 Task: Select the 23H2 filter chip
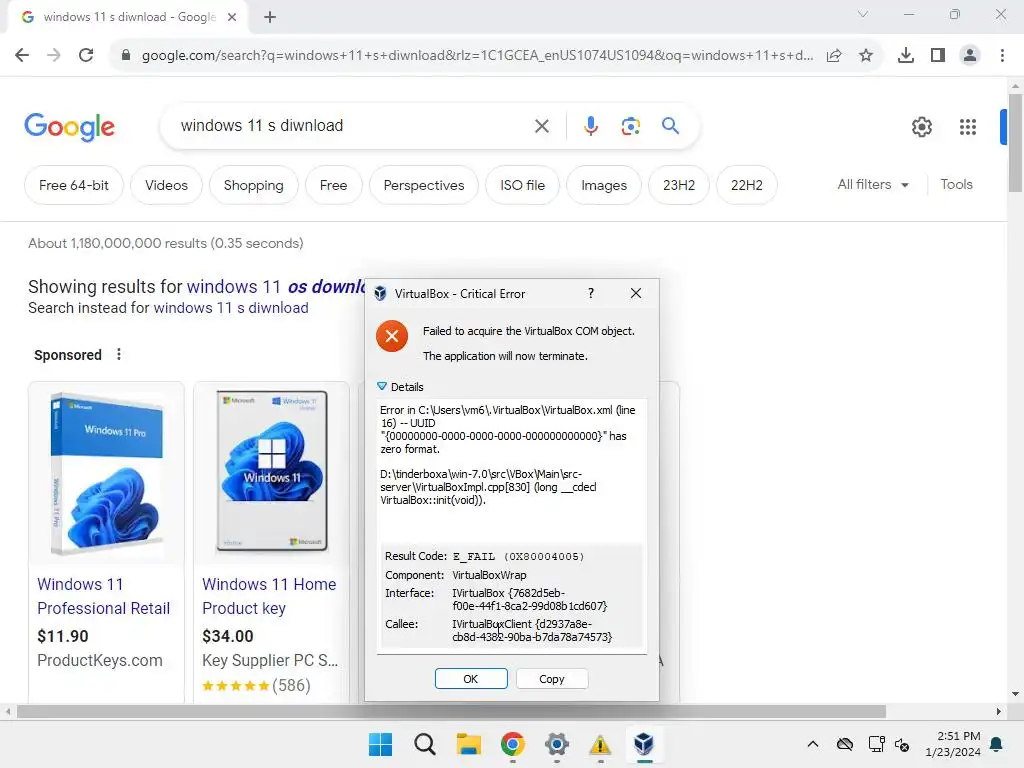679,185
